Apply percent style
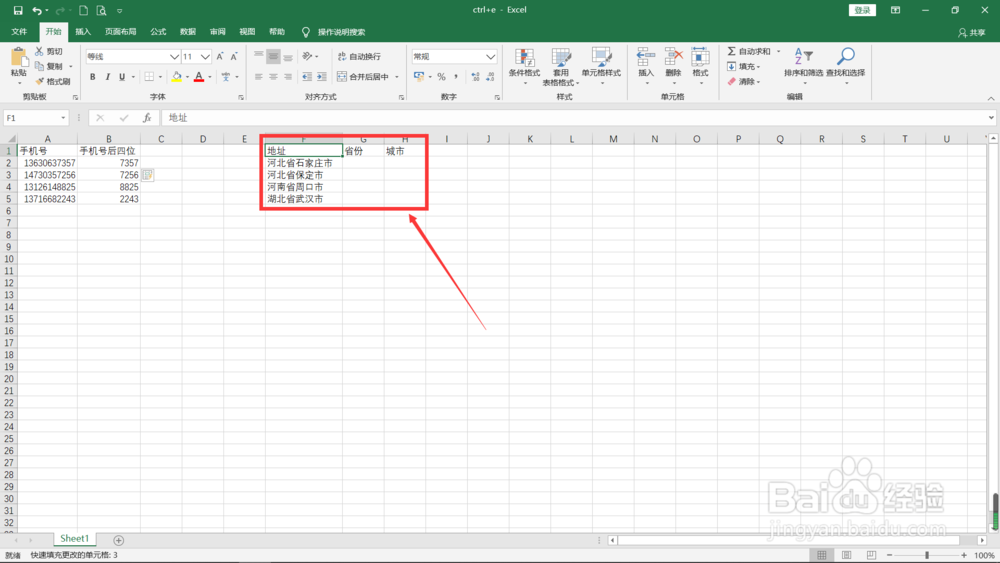Screen dimensions: 1000x563 pyautogui.click(x=441, y=77)
